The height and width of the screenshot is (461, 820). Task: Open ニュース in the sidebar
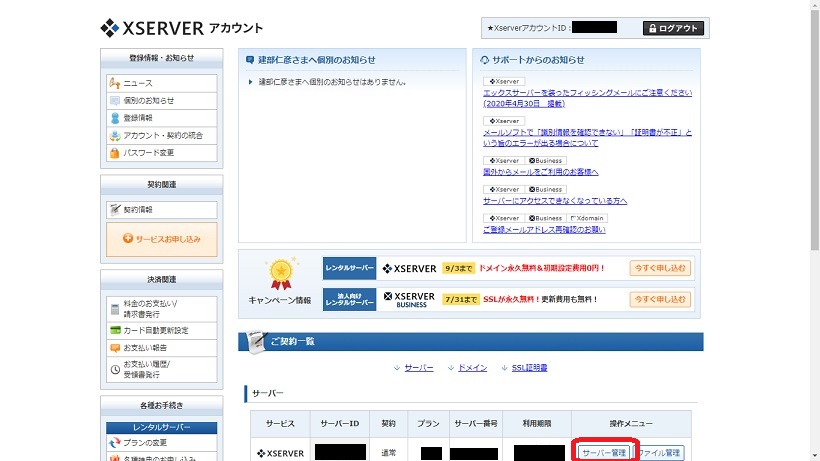coord(161,83)
